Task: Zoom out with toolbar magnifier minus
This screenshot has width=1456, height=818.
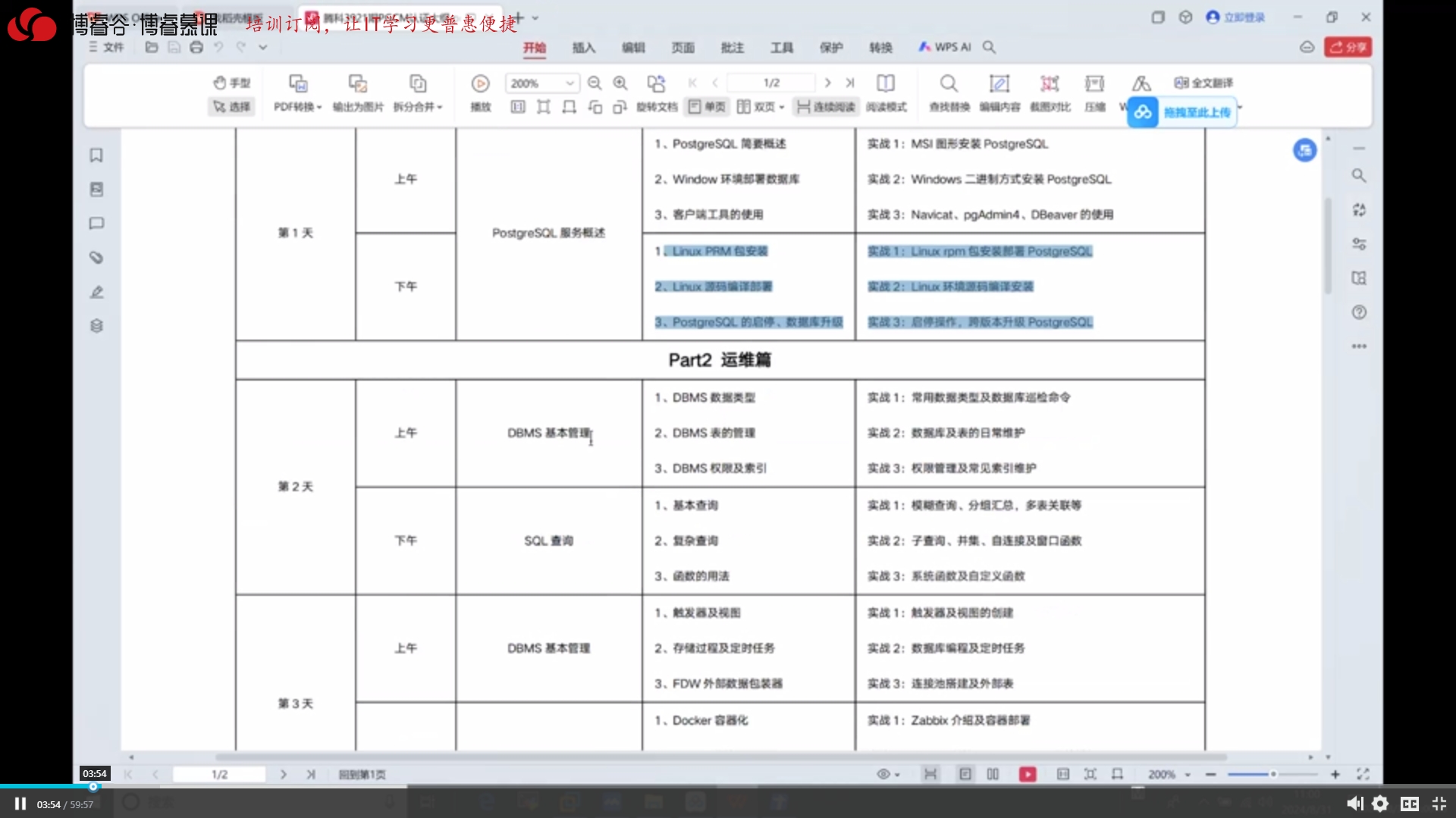Action: [x=595, y=83]
